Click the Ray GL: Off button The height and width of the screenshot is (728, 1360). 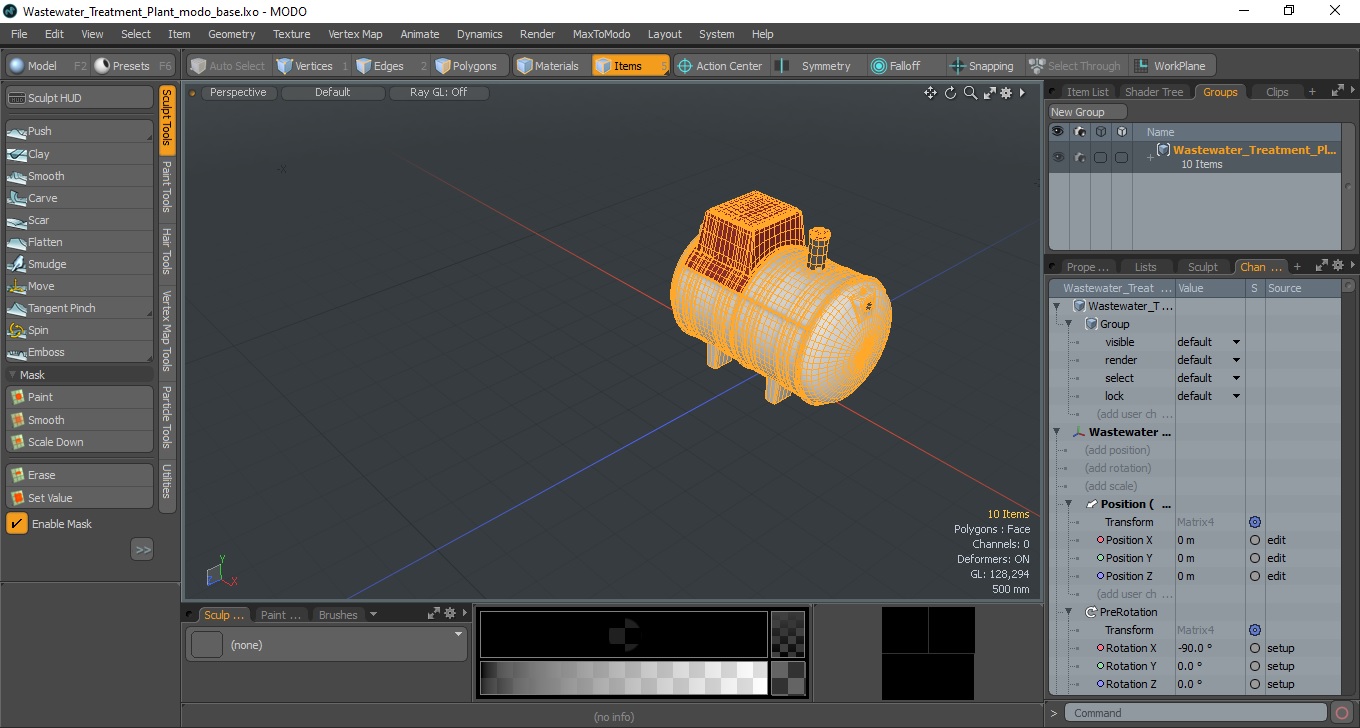(x=438, y=92)
